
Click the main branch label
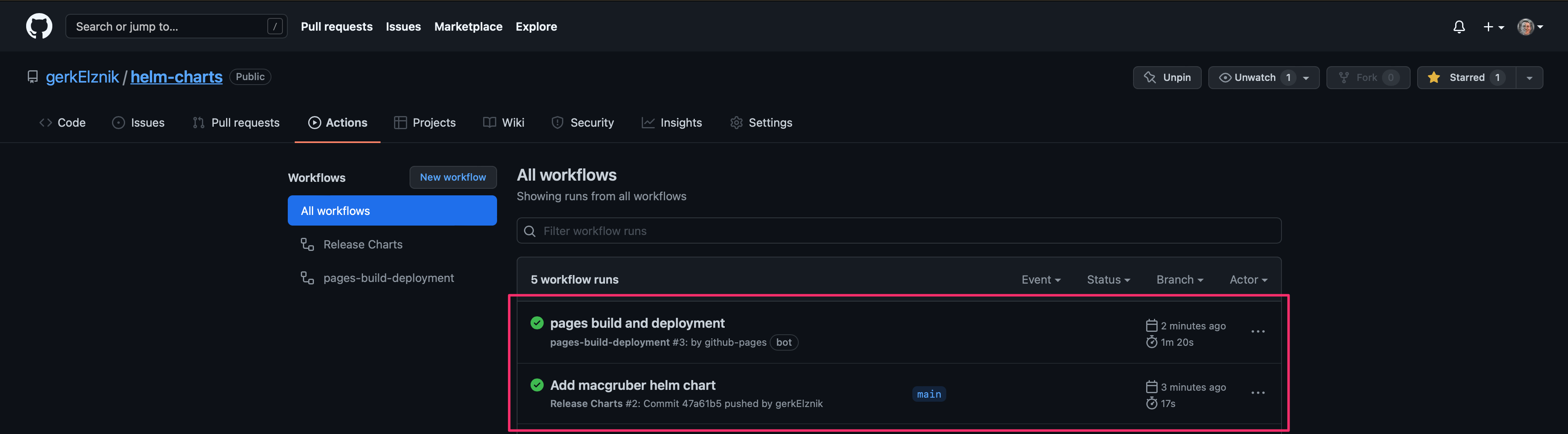click(x=929, y=394)
